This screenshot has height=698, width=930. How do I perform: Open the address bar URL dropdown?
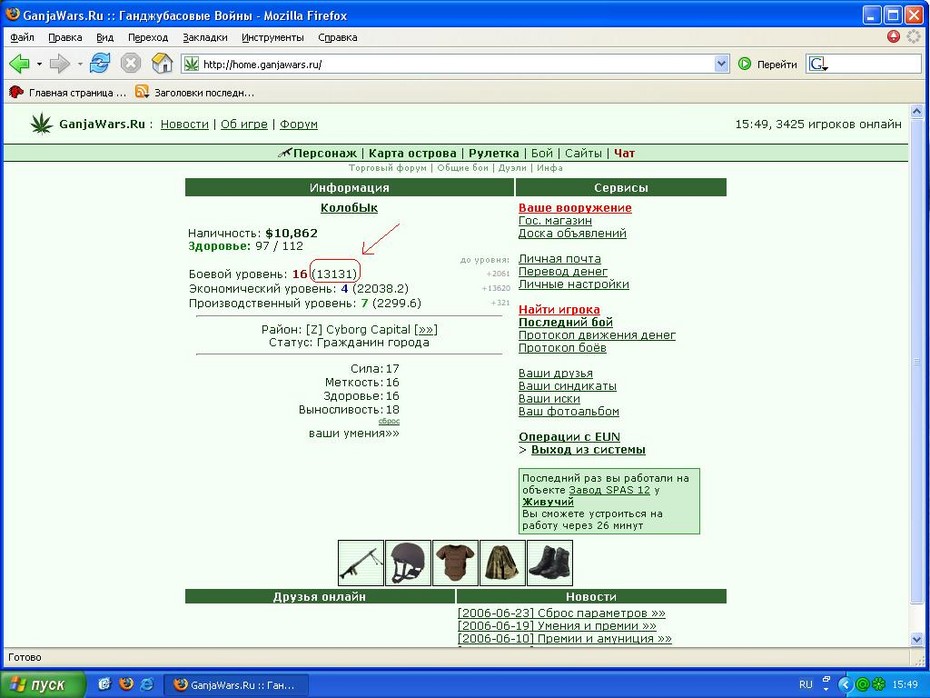click(x=721, y=63)
